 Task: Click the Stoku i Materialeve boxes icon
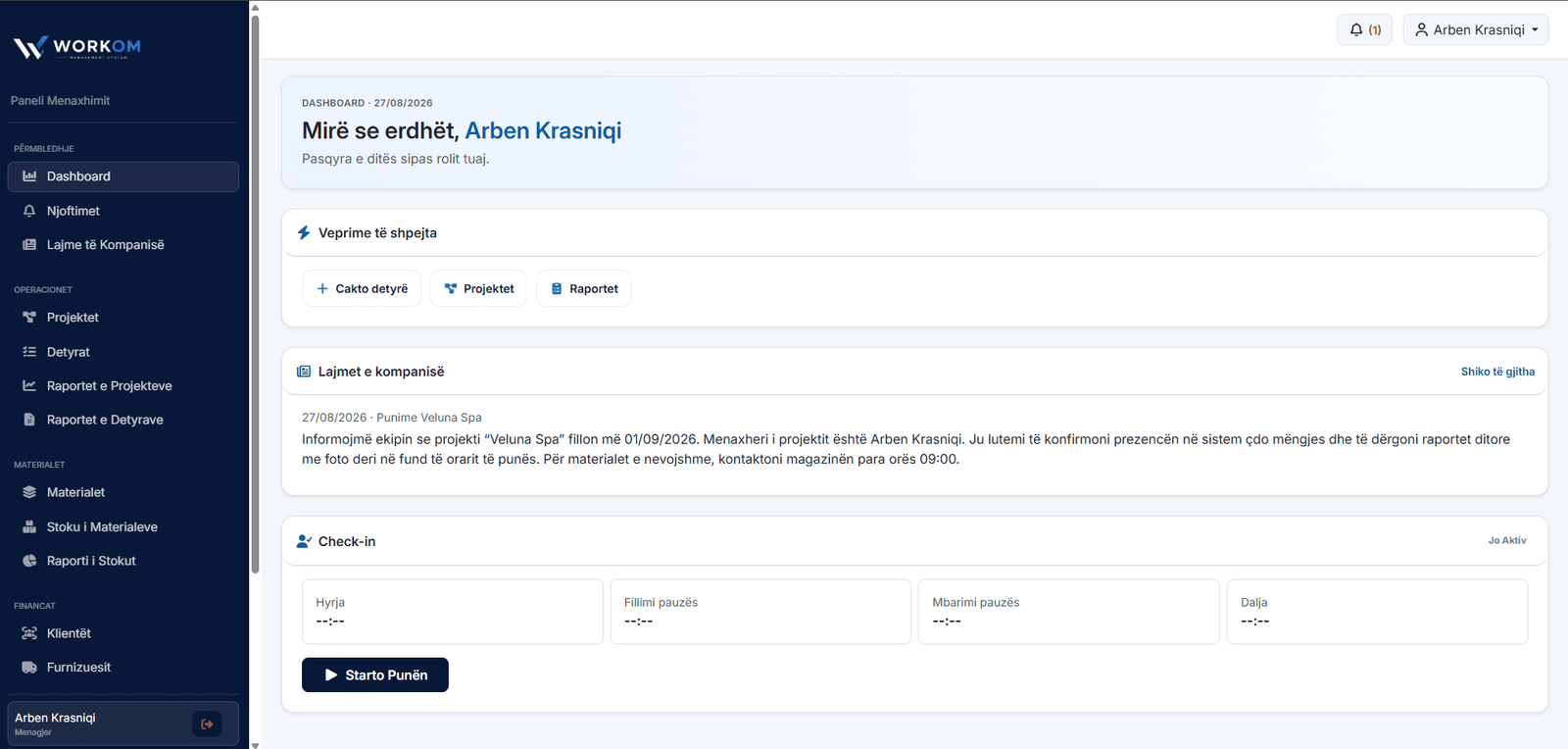click(x=29, y=526)
